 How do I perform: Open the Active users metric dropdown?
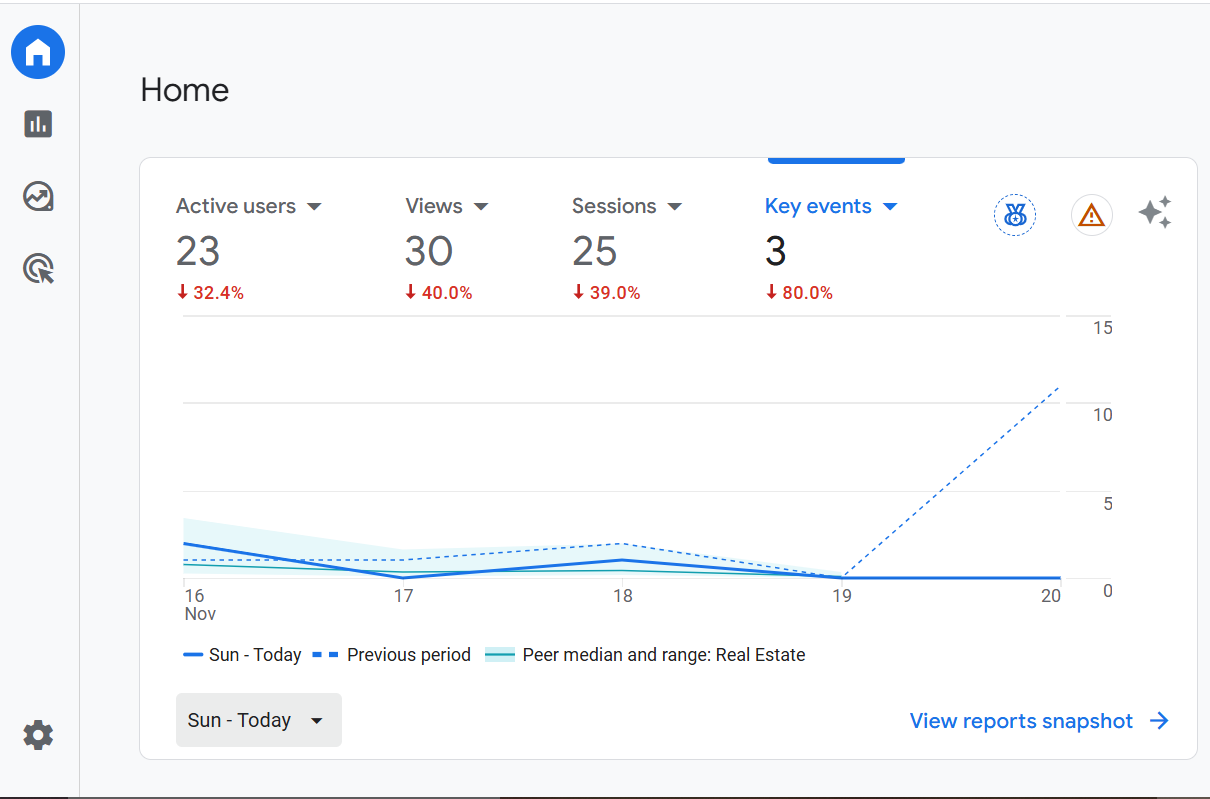314,206
